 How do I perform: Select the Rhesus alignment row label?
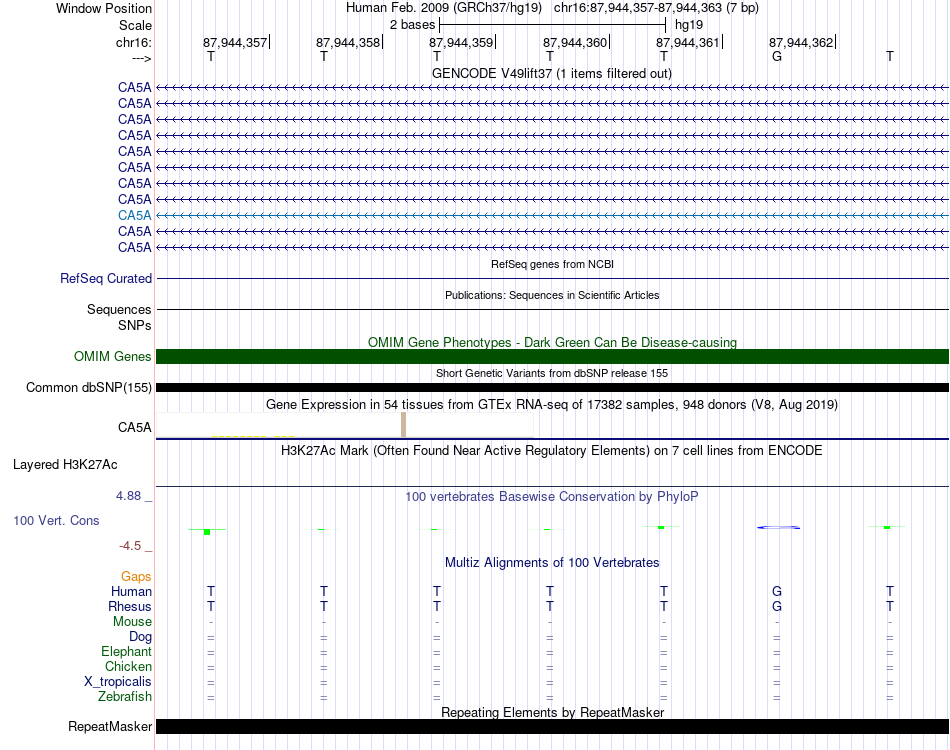pyautogui.click(x=130, y=606)
